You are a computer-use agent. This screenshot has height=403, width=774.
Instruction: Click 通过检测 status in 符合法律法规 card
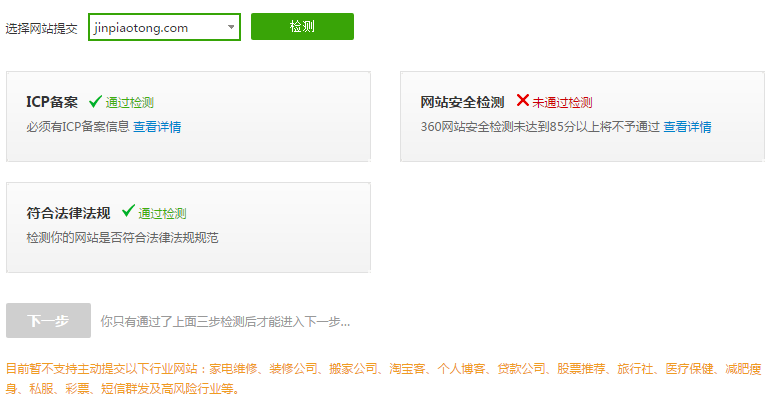(162, 213)
